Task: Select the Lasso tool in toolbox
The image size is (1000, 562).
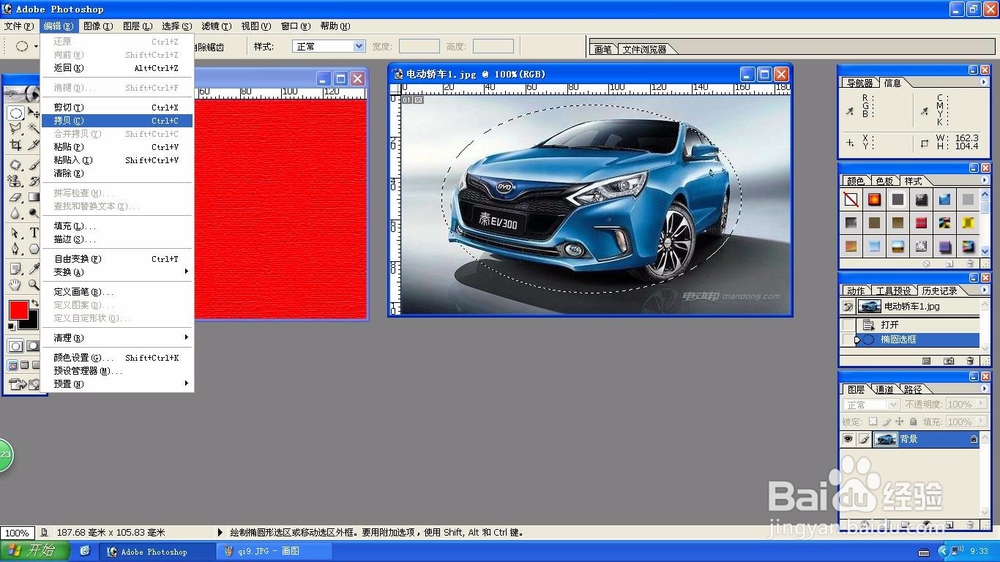Action: [x=16, y=129]
